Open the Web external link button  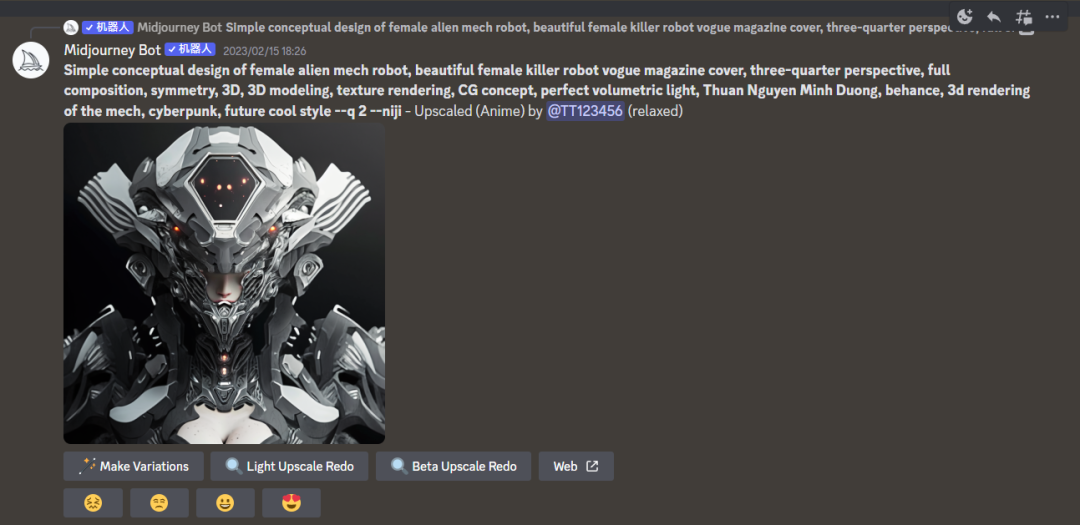click(576, 466)
